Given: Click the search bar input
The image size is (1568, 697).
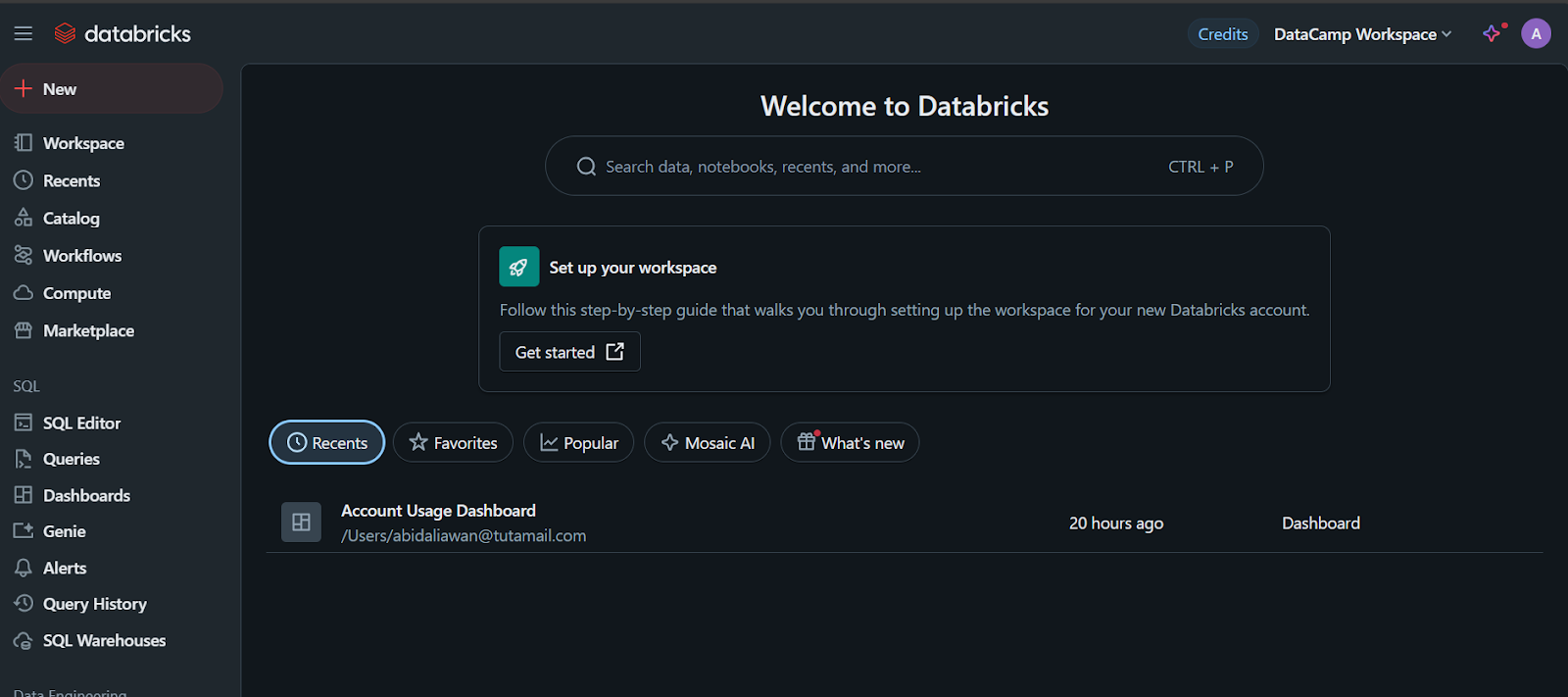Looking at the screenshot, I should point(904,166).
